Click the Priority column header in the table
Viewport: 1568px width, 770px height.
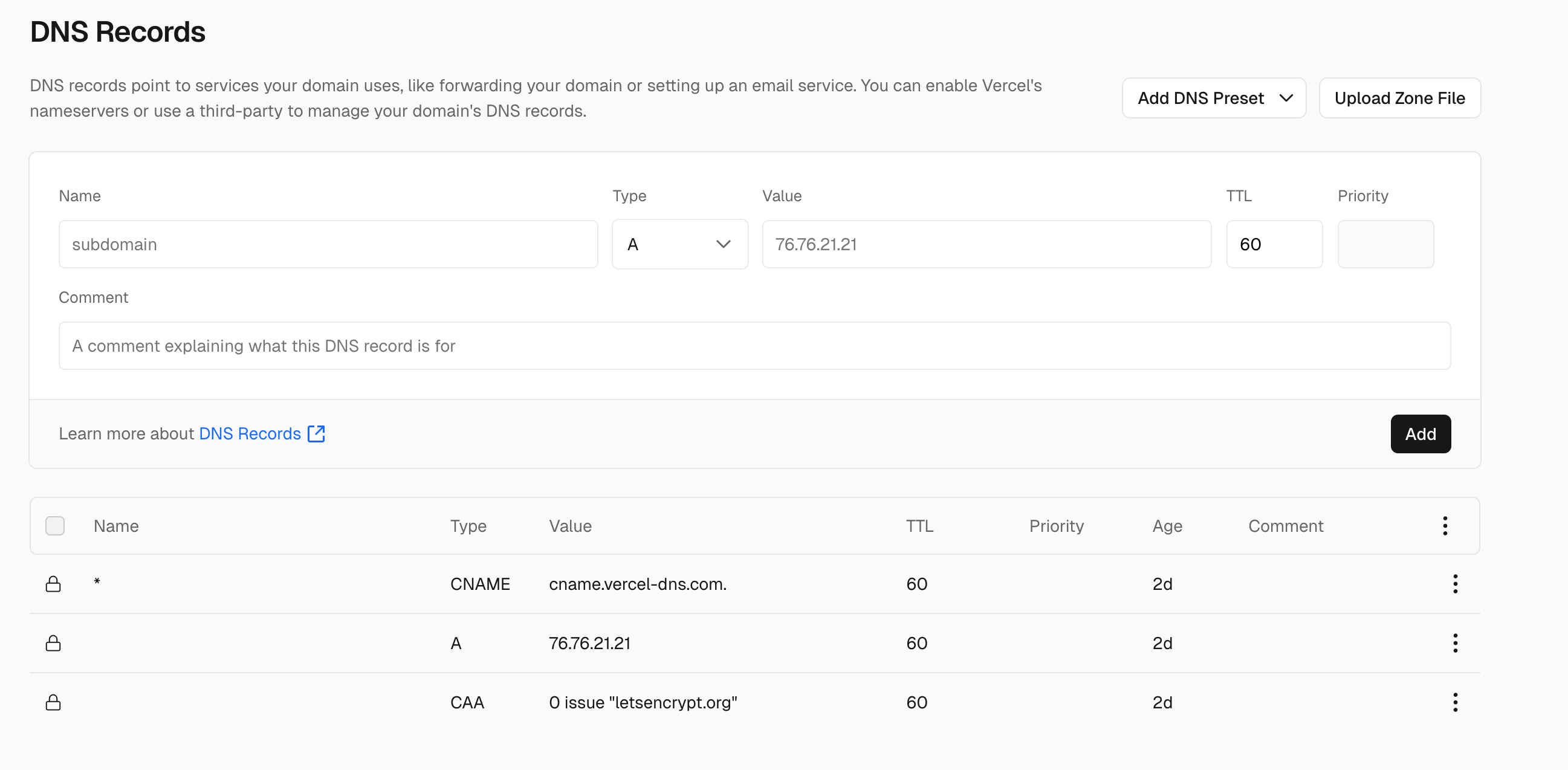tap(1056, 526)
